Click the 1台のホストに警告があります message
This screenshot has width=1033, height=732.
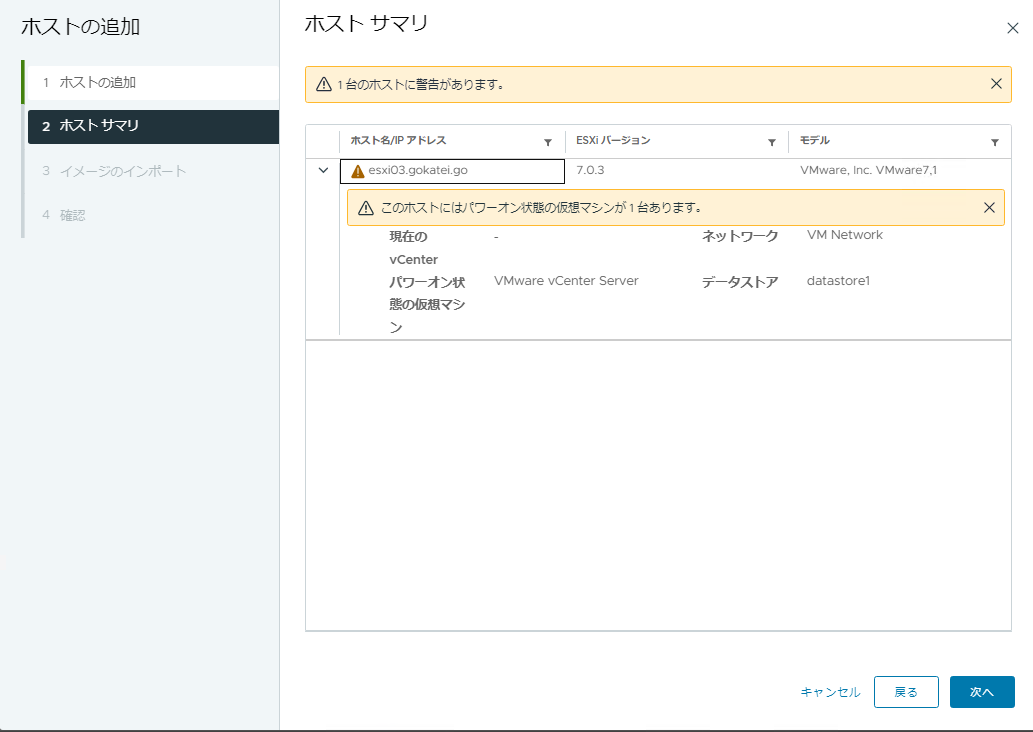420,84
